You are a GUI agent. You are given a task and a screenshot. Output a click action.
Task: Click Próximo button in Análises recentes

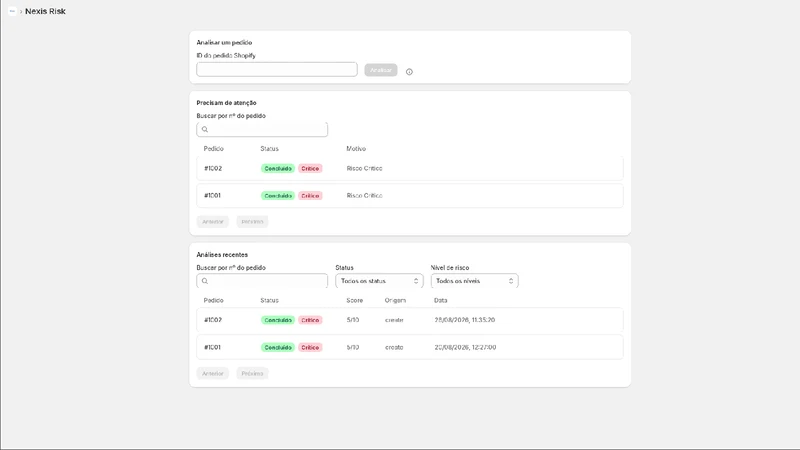point(252,373)
